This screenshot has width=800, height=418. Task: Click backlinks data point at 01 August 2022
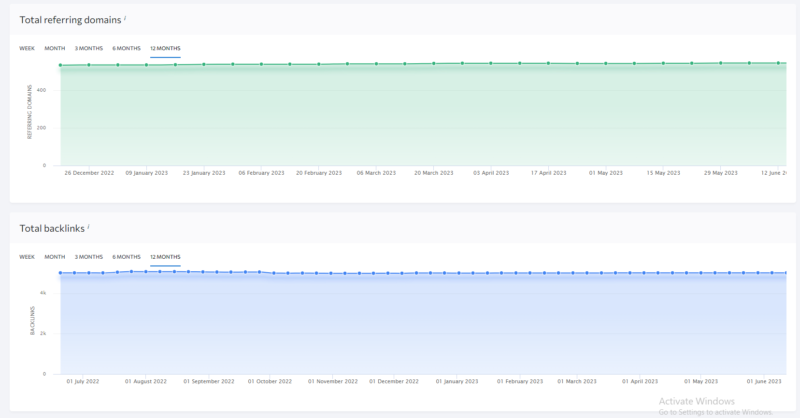point(145,271)
